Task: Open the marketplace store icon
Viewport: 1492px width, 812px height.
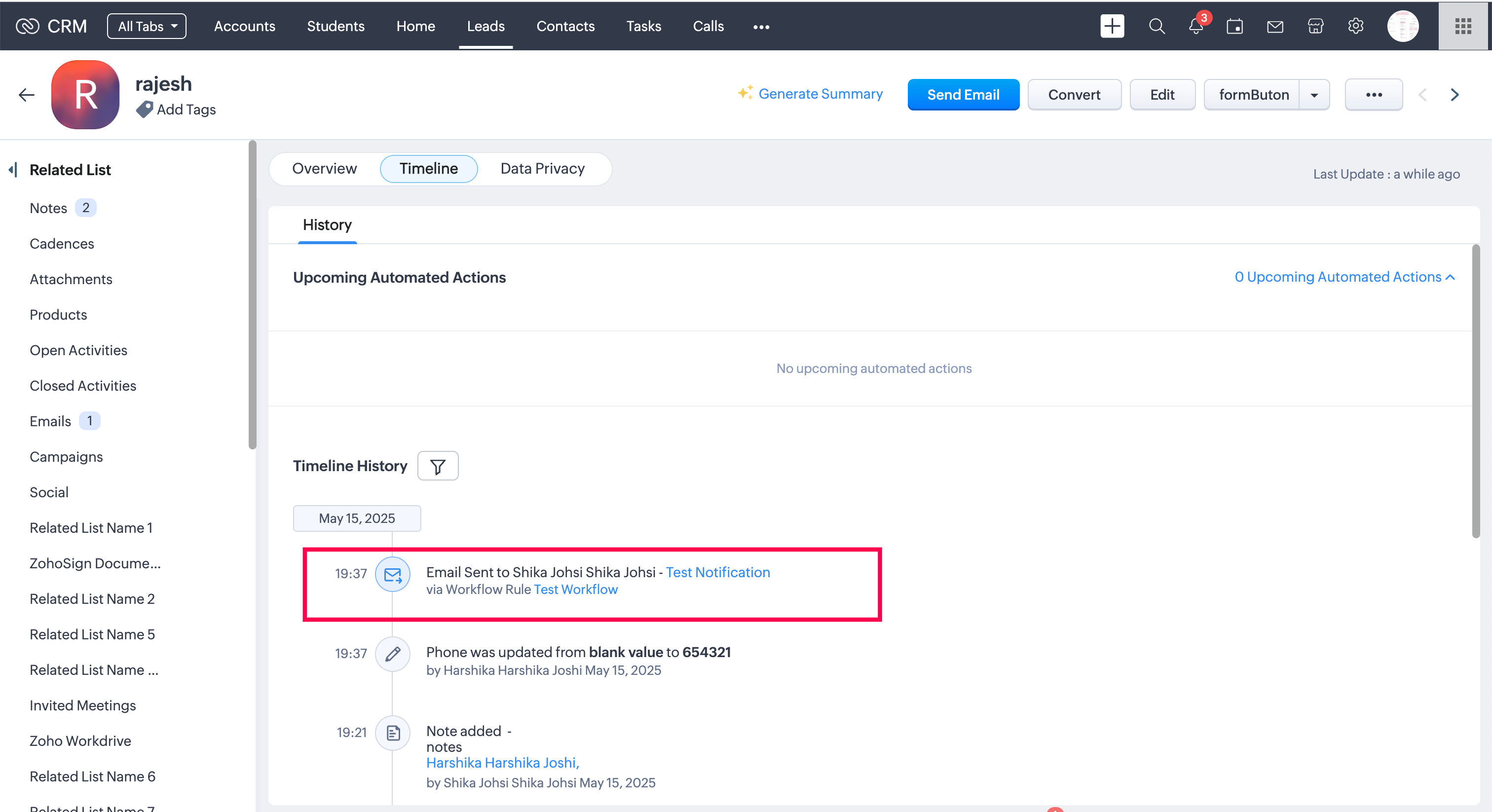Action: coord(1315,27)
